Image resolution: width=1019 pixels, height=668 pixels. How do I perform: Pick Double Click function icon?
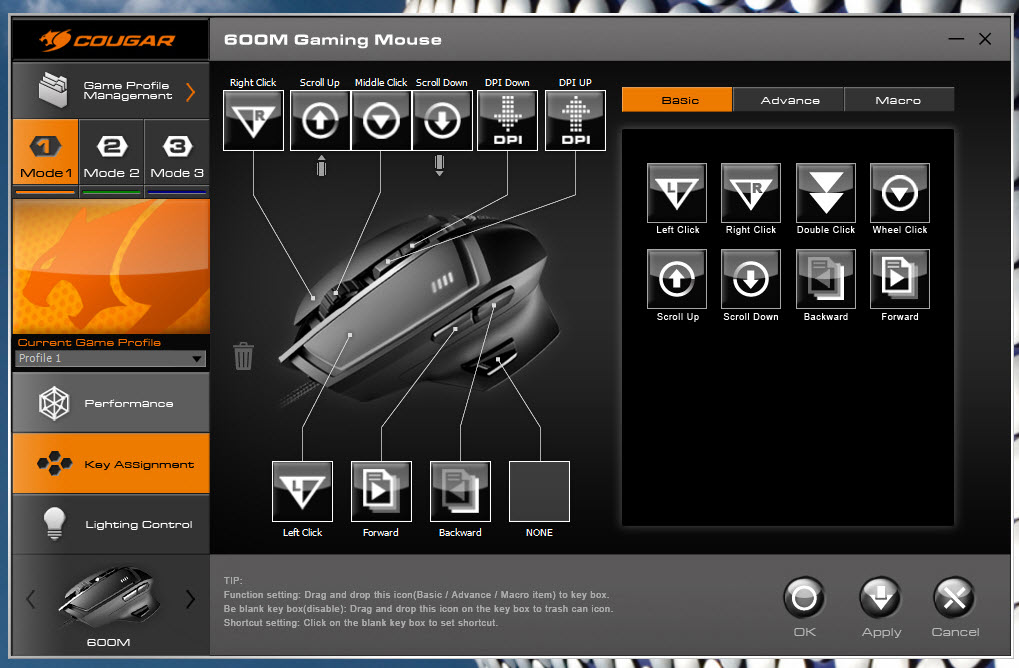point(826,193)
